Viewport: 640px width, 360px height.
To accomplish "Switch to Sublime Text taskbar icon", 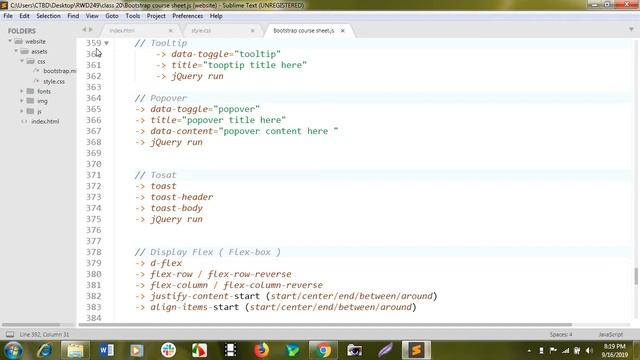I will (416, 350).
